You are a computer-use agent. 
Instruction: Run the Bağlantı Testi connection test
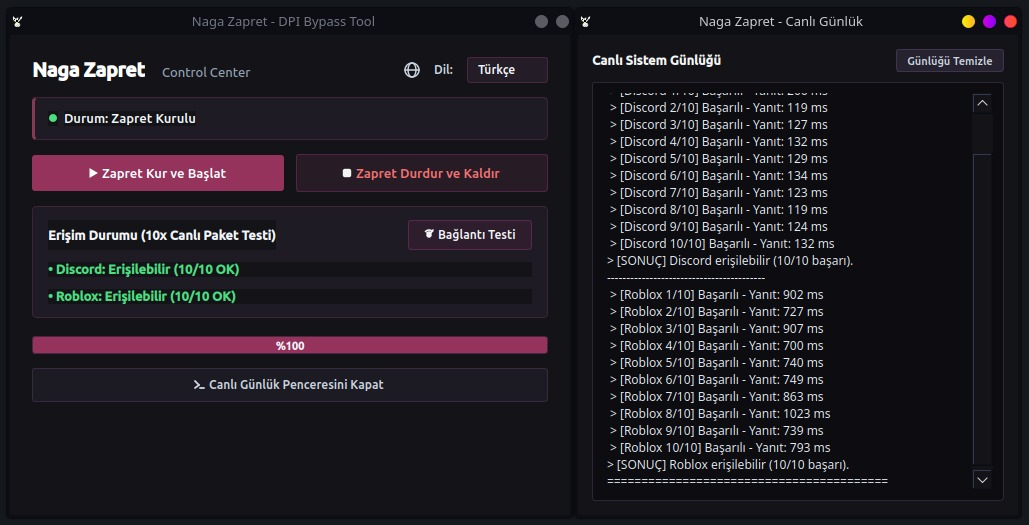click(x=470, y=235)
